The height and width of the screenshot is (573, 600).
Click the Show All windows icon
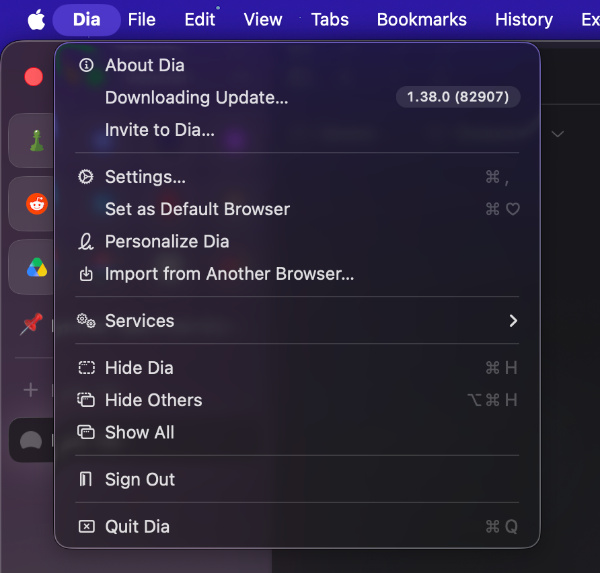tap(86, 433)
